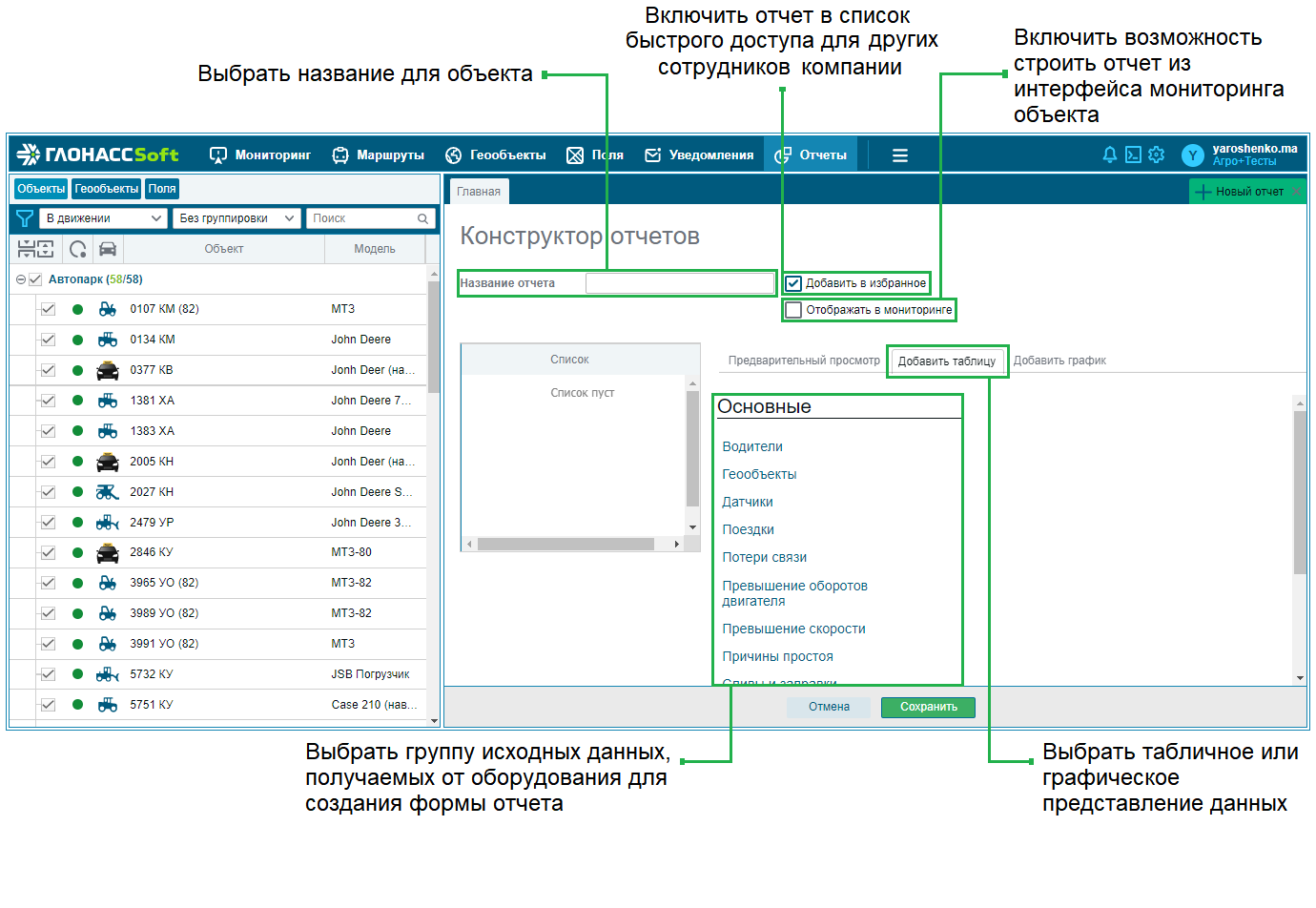Uncheck the checkbox for vehicle 0107 КМ (82)
This screenshot has height=908, width=1316.
click(x=48, y=309)
